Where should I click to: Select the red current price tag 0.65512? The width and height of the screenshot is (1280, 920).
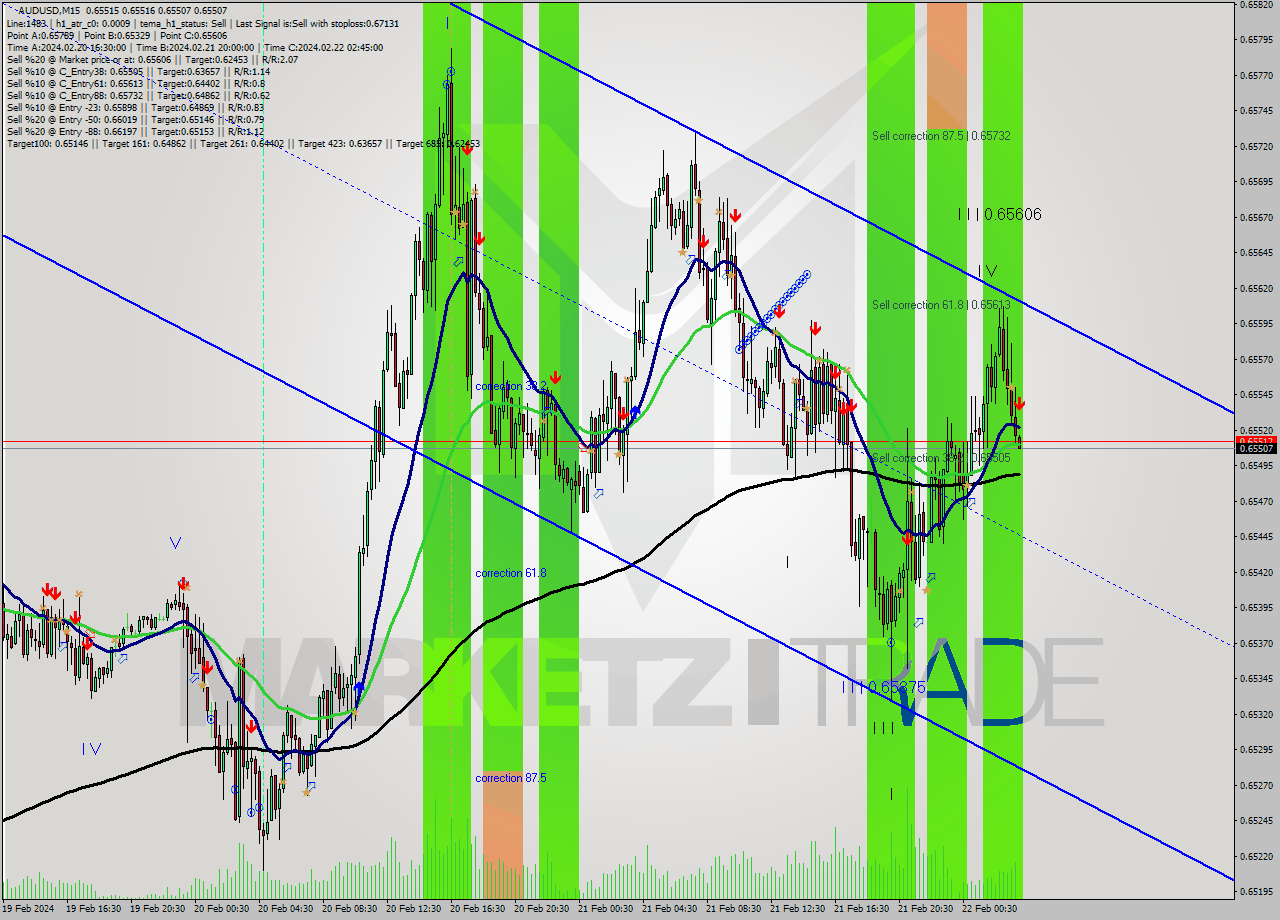[1256, 441]
